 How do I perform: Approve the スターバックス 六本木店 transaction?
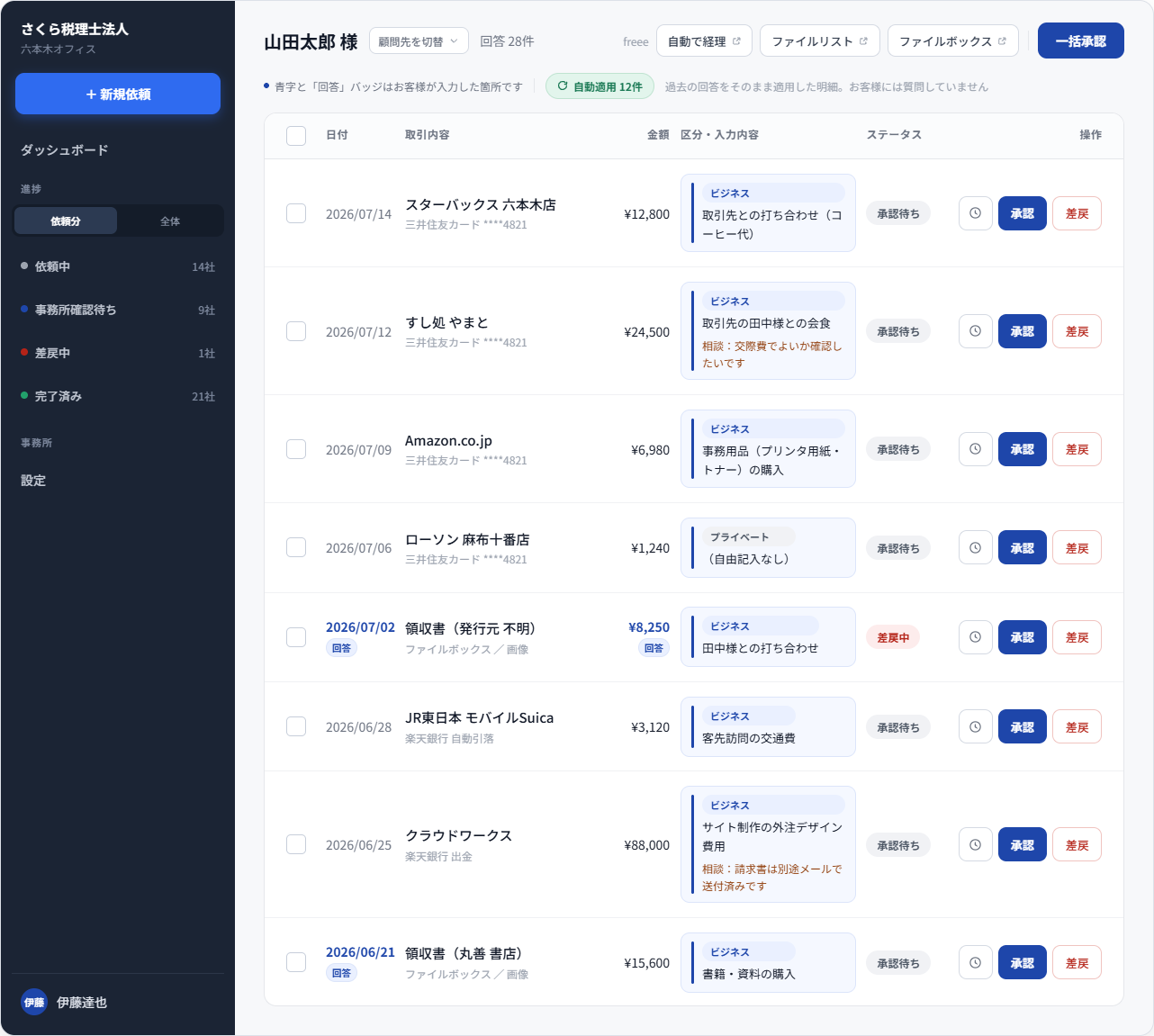1022,213
